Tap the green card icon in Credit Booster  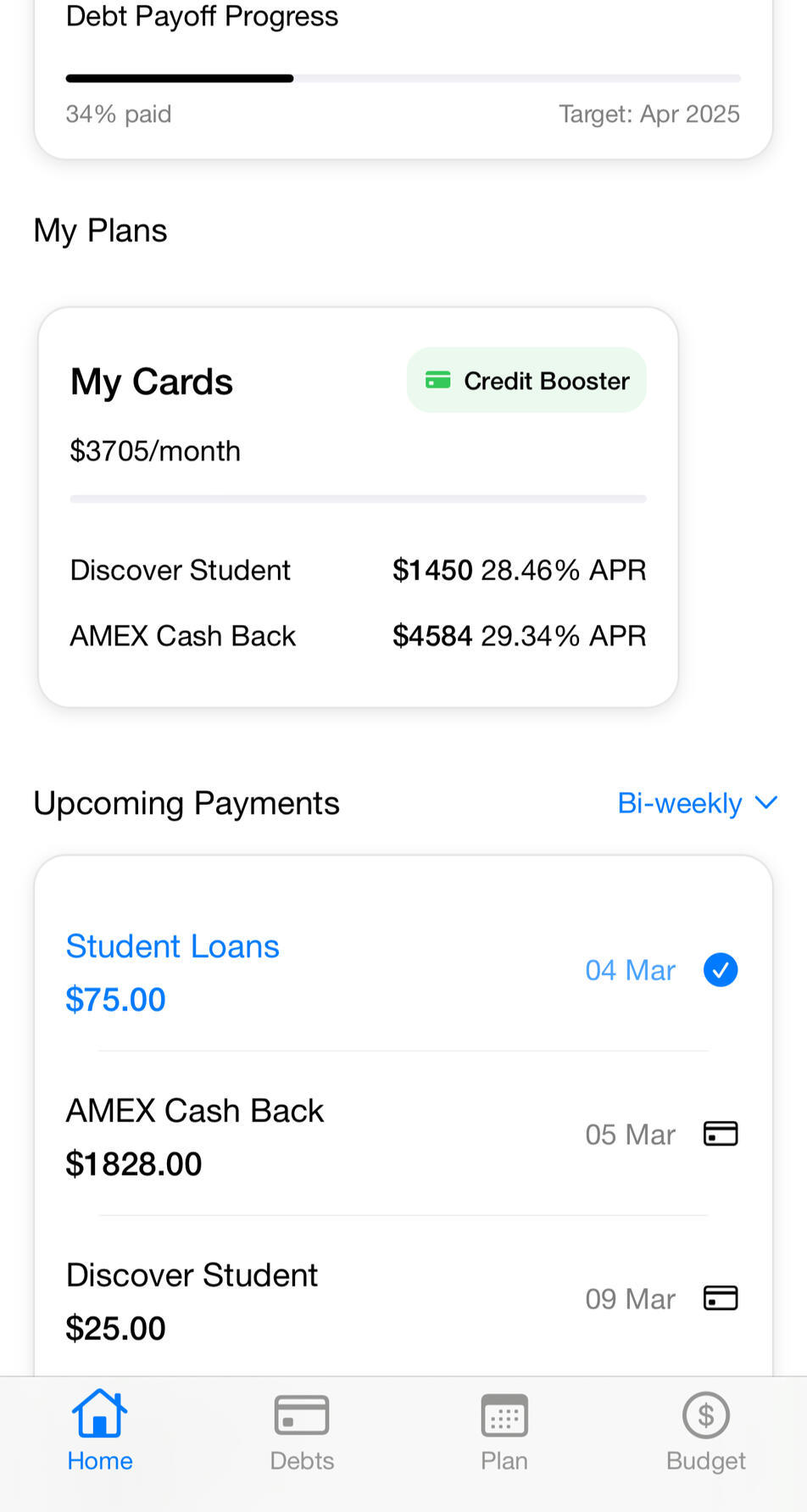(437, 380)
